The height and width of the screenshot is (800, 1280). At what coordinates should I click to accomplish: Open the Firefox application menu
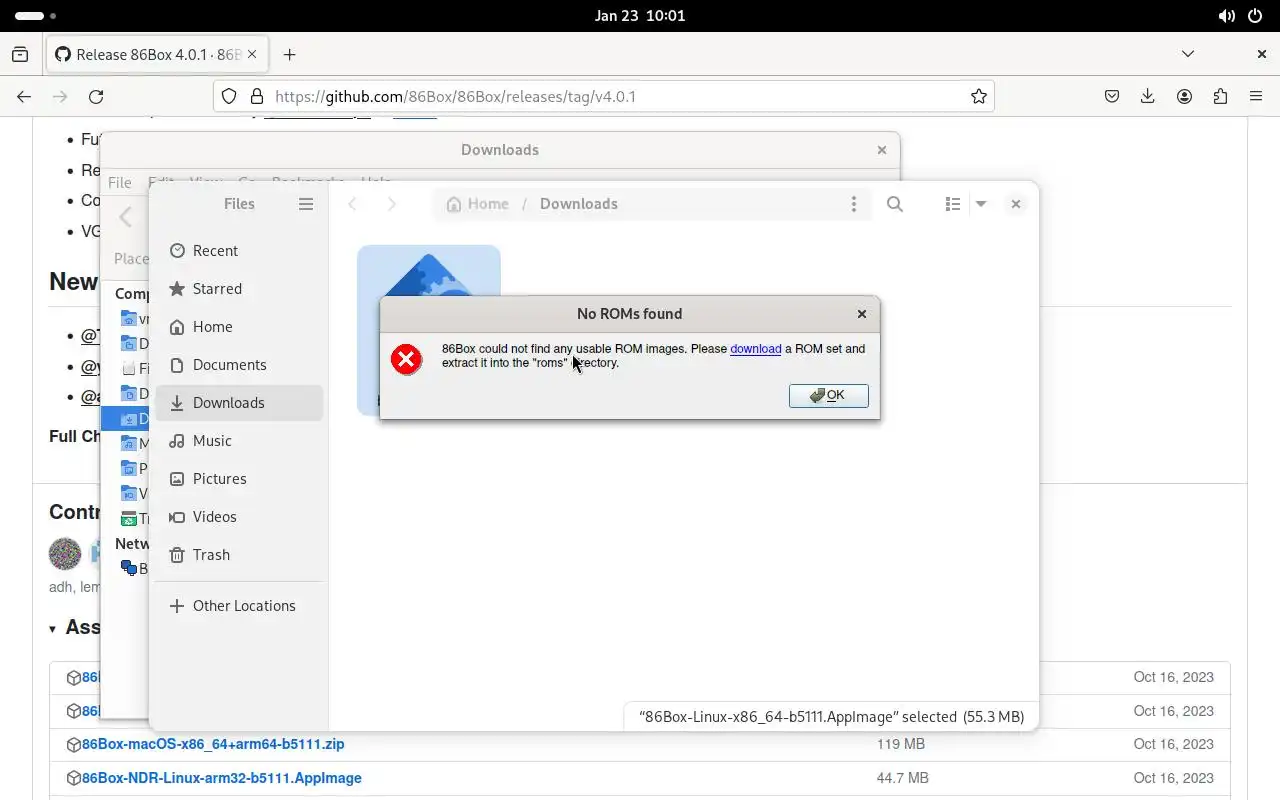[x=1256, y=97]
